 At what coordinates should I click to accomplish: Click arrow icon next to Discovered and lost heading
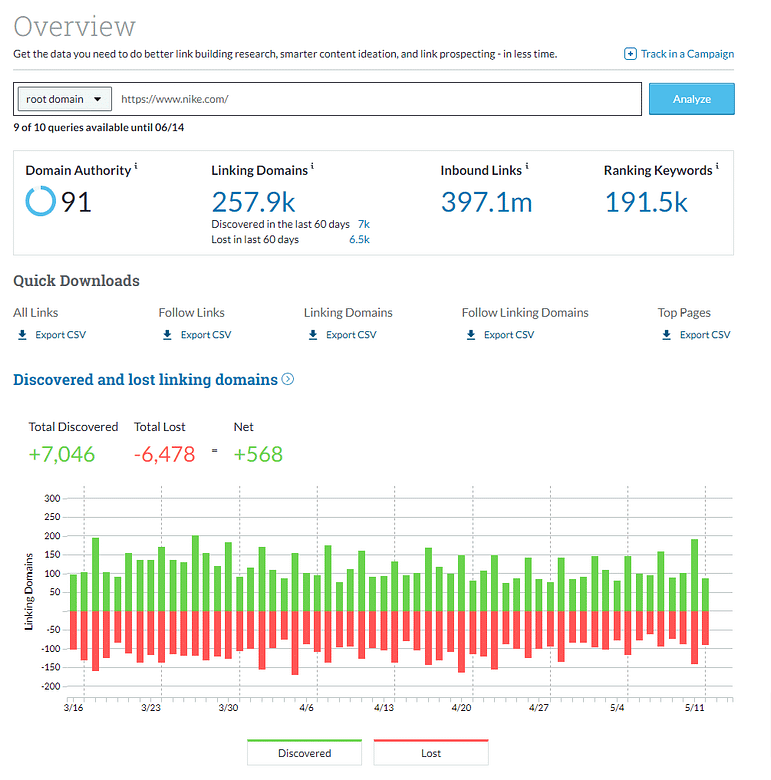tap(288, 379)
